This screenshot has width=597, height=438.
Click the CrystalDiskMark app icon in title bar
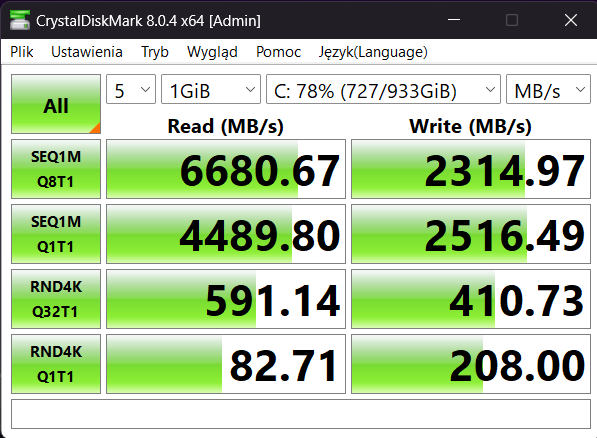click(x=20, y=20)
